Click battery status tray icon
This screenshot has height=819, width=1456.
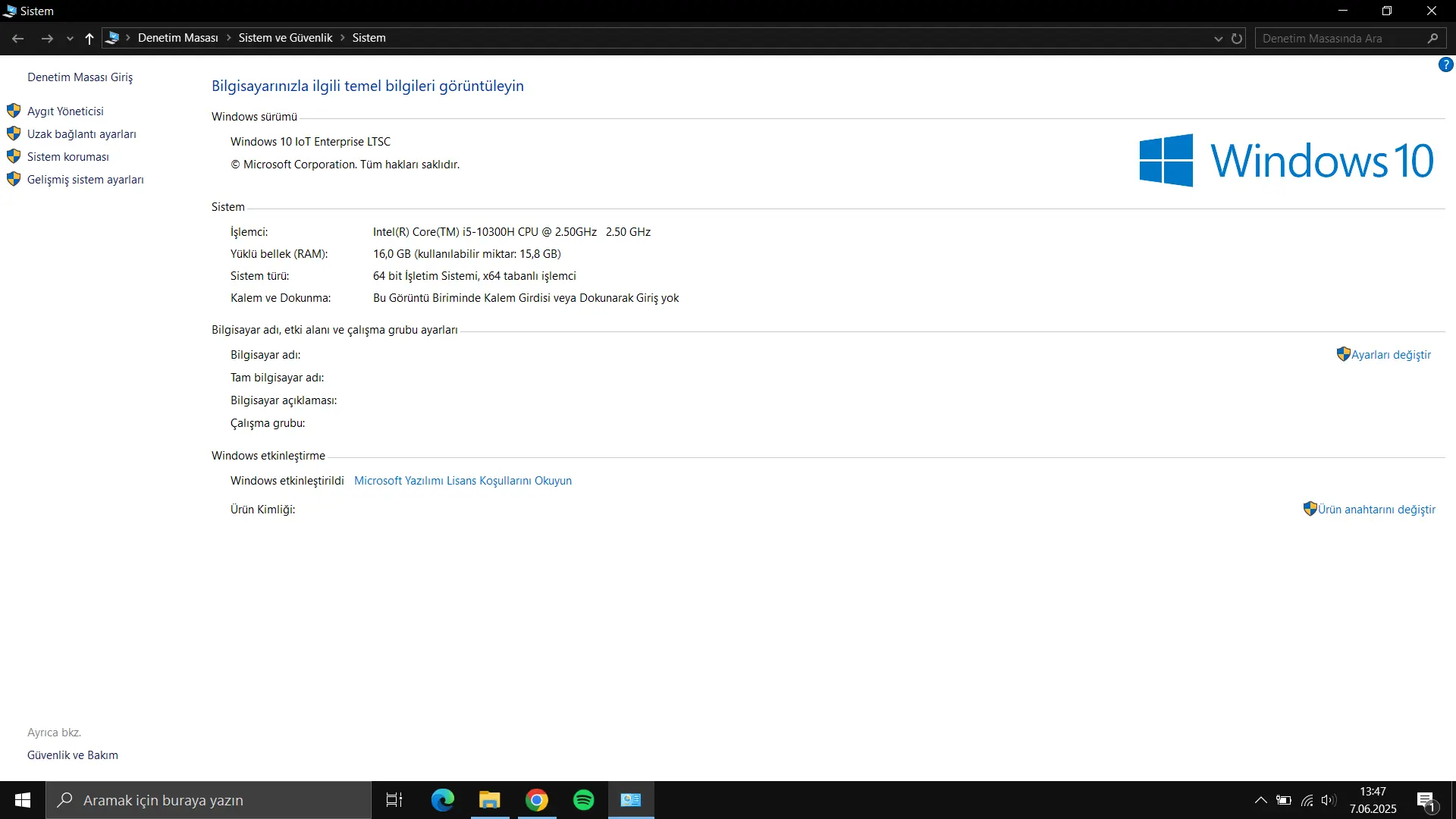coord(1284,800)
